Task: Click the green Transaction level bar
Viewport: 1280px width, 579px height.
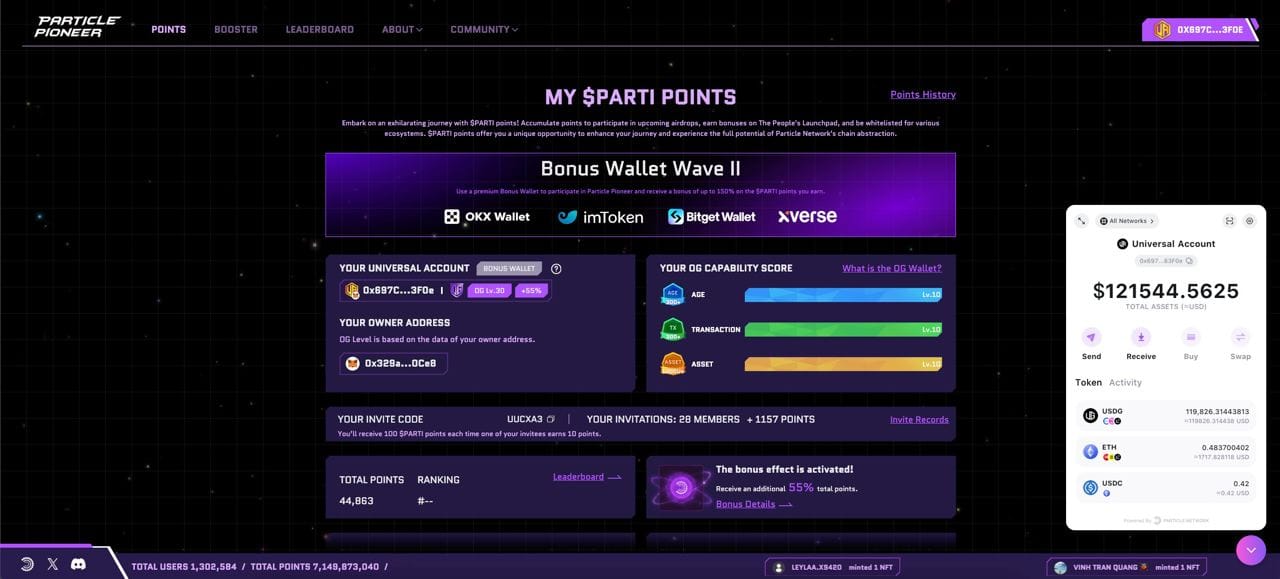Action: (x=843, y=329)
